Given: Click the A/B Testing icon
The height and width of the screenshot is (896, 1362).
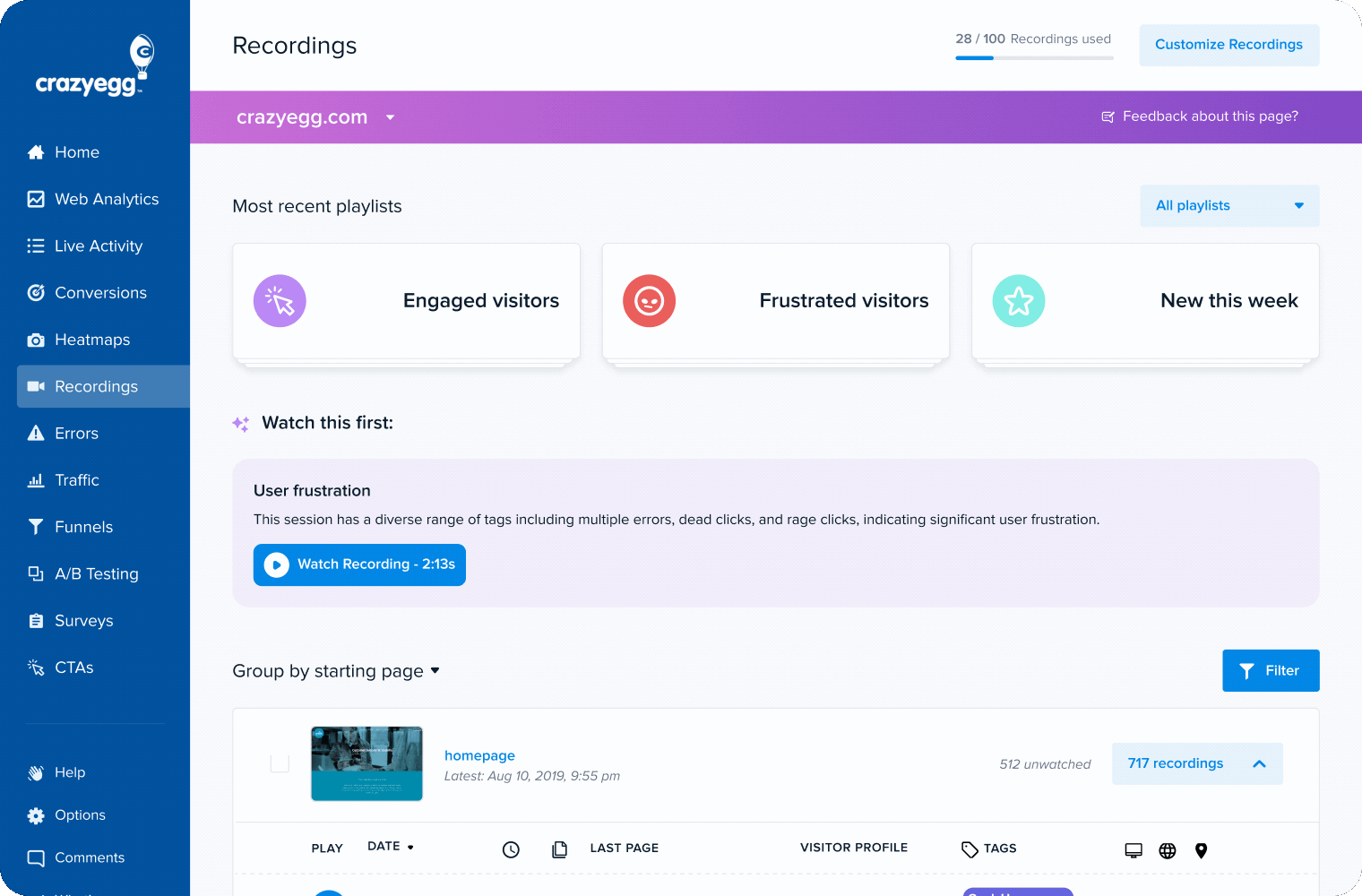Looking at the screenshot, I should 36,573.
